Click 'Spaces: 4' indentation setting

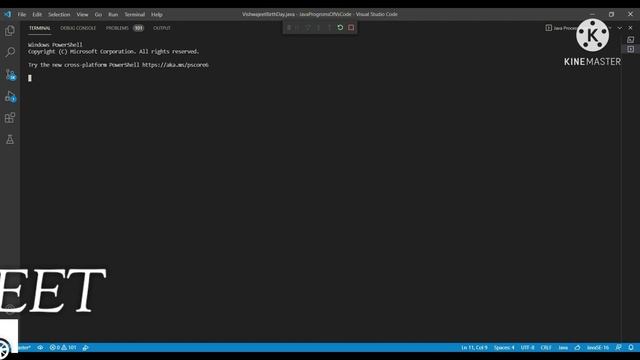point(504,347)
